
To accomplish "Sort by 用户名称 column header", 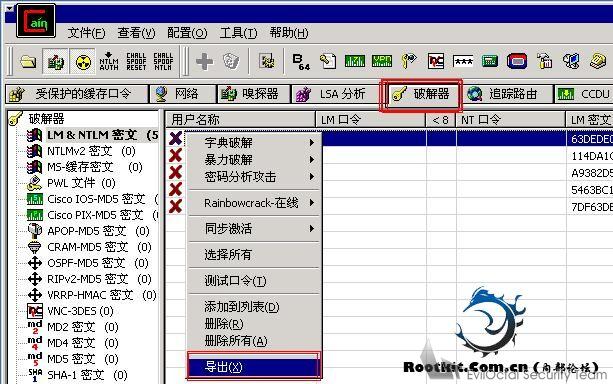I will (x=240, y=119).
